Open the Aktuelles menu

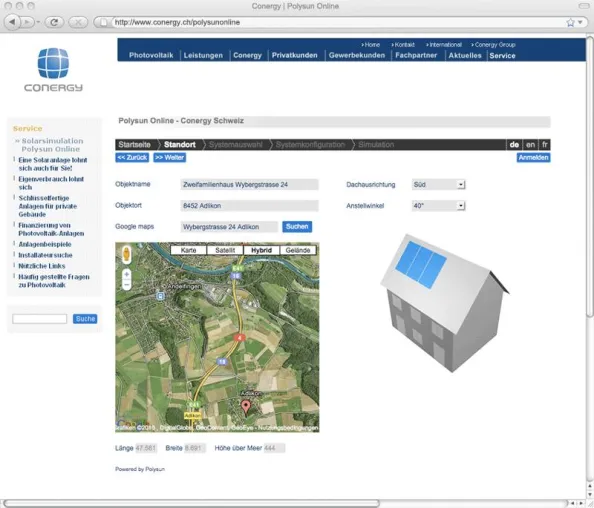[x=465, y=55]
